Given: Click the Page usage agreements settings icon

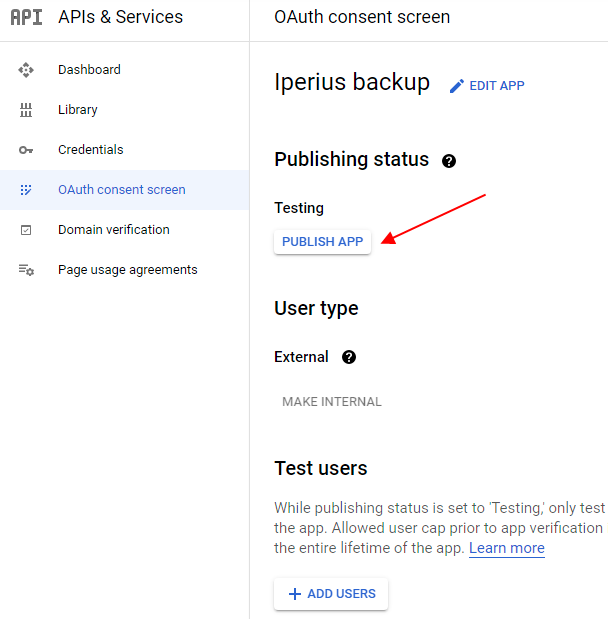Looking at the screenshot, I should 26,270.
